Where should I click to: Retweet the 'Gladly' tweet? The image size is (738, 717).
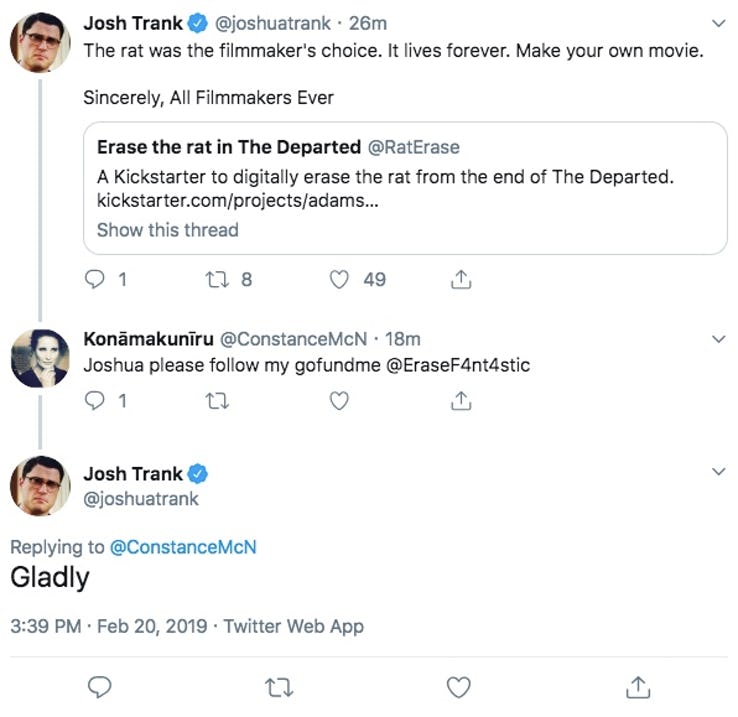tap(278, 687)
